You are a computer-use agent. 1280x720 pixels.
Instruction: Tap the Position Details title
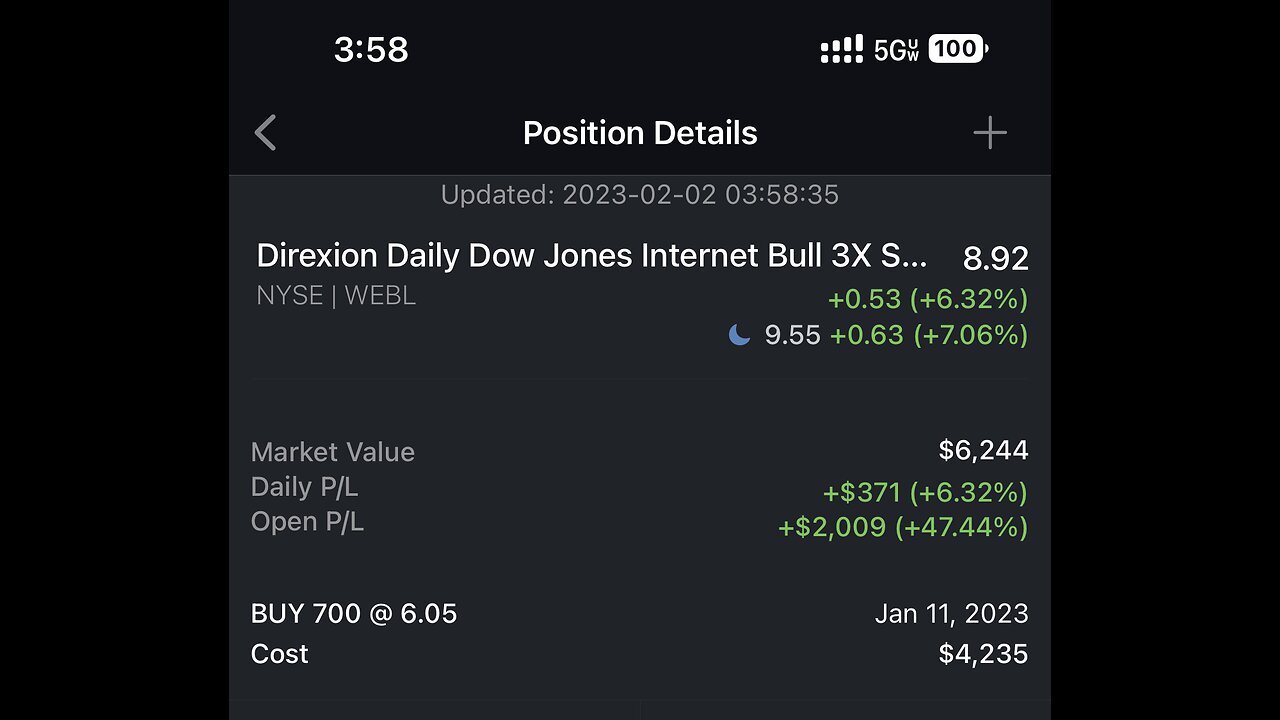pos(640,133)
